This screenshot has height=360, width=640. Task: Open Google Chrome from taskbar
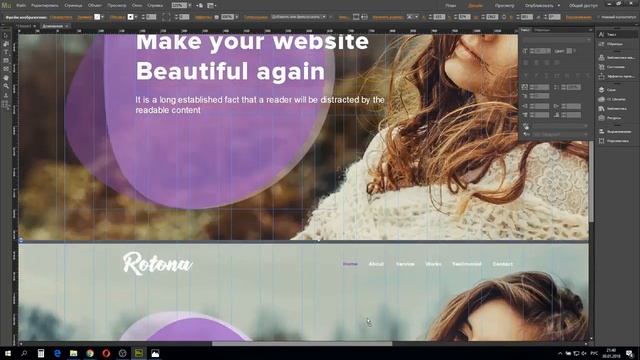(x=90, y=353)
